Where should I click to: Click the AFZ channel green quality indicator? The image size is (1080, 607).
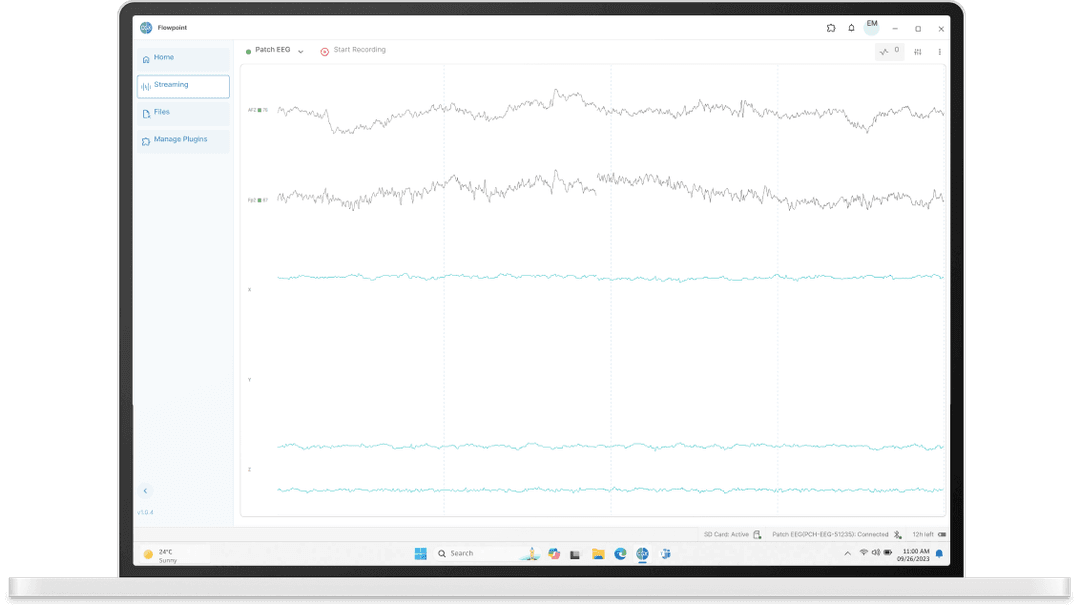260,110
